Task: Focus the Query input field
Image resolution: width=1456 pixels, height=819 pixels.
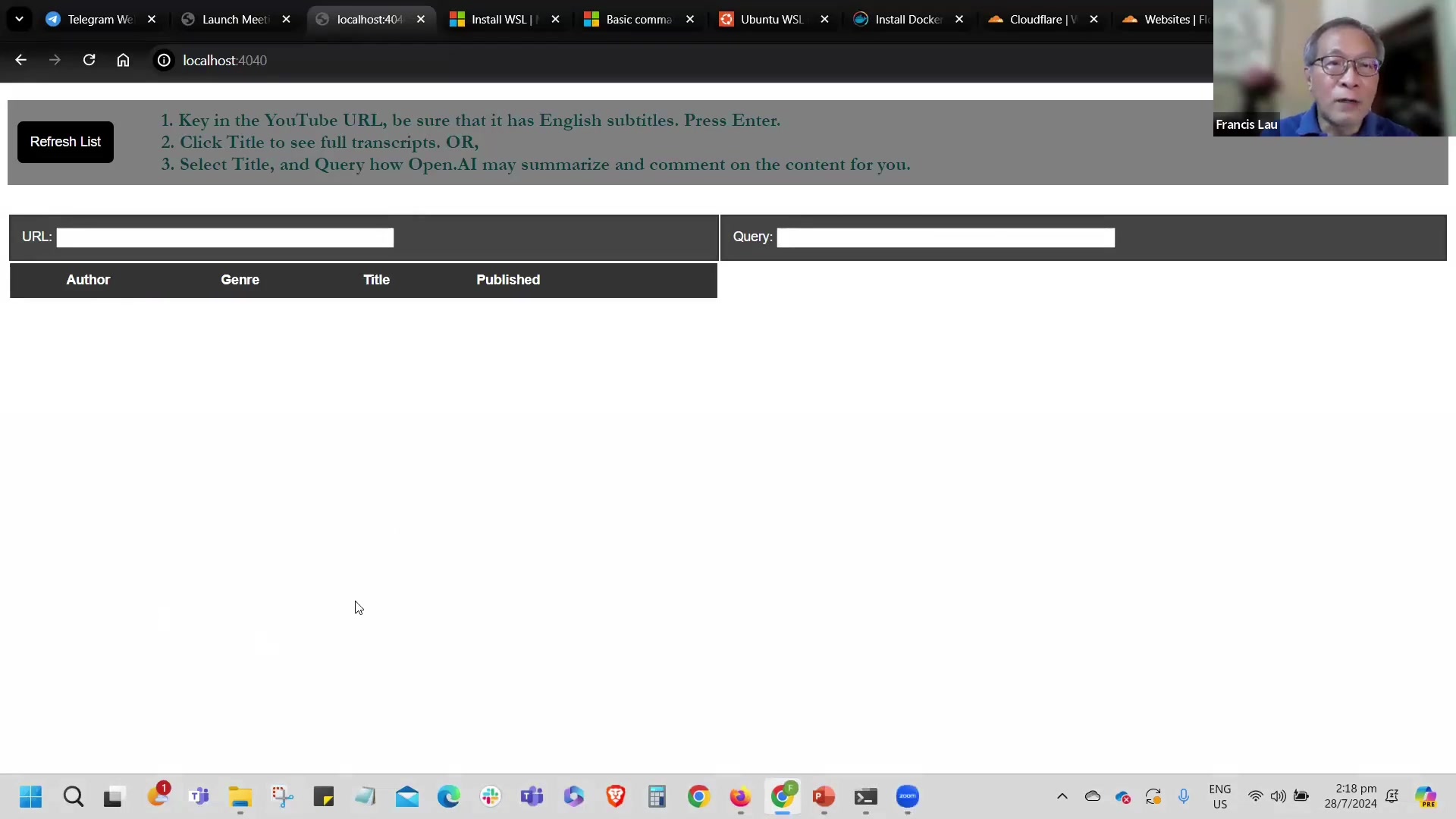Action: [945, 238]
